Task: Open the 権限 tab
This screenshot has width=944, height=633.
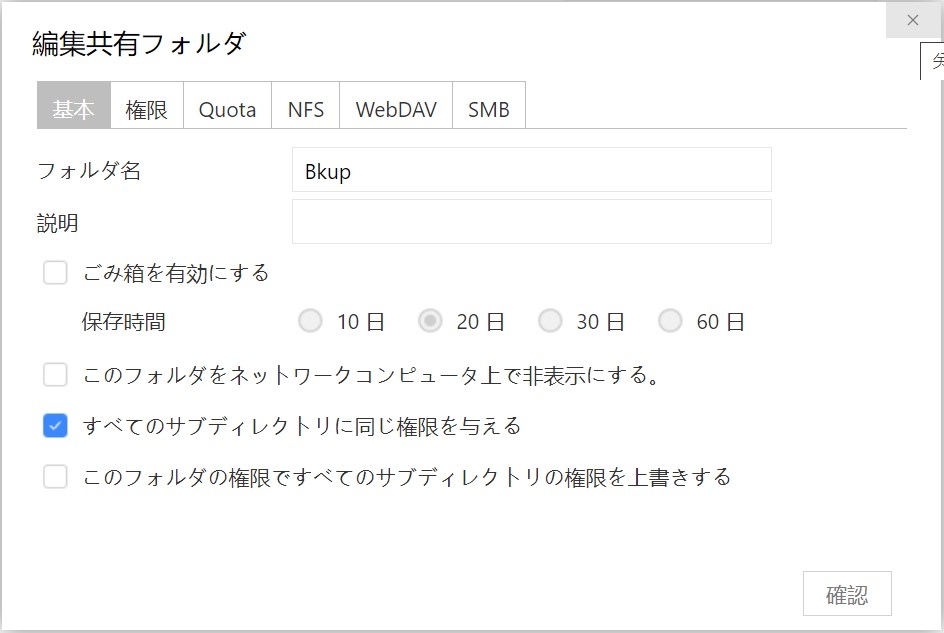Action: pos(146,109)
